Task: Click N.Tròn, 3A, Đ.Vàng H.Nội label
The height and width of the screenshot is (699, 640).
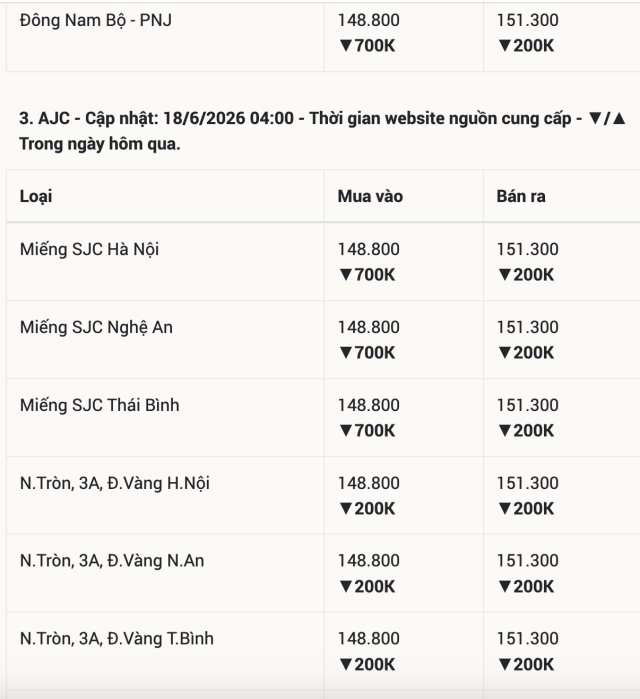Action: (115, 483)
